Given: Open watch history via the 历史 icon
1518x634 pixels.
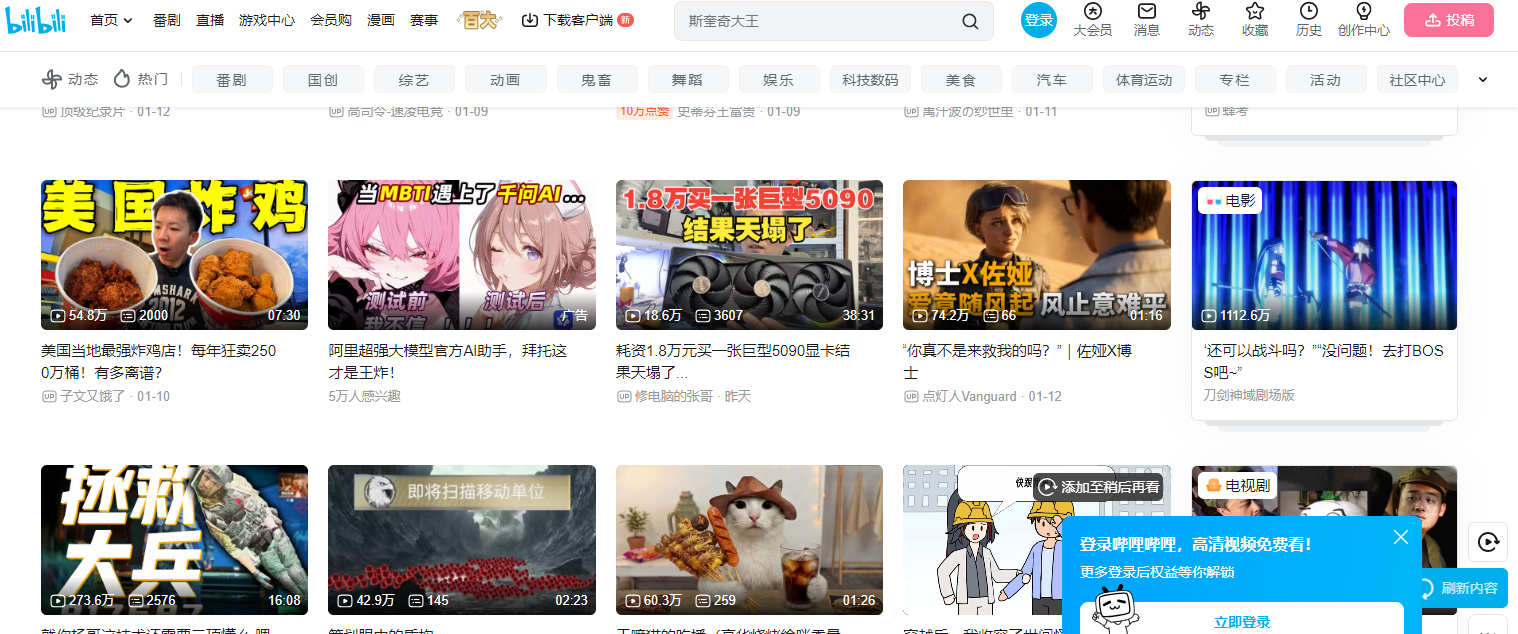Looking at the screenshot, I should (x=1309, y=20).
